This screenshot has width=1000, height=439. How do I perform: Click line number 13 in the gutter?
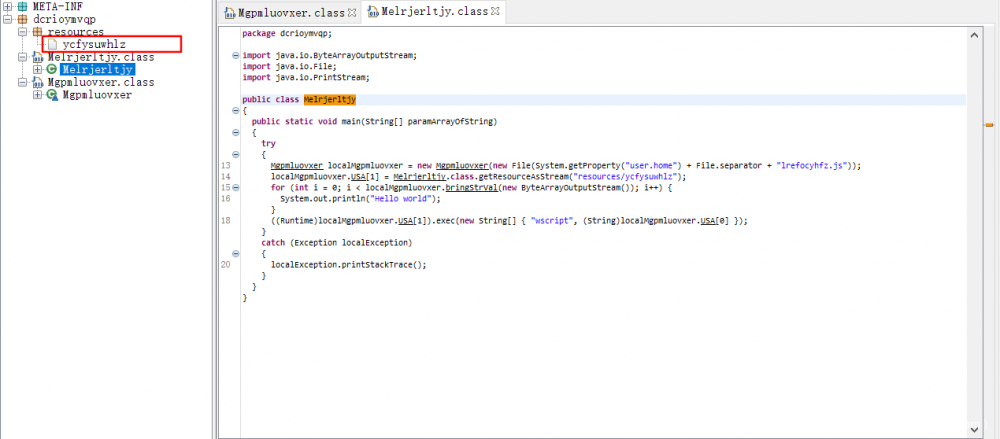click(225, 165)
